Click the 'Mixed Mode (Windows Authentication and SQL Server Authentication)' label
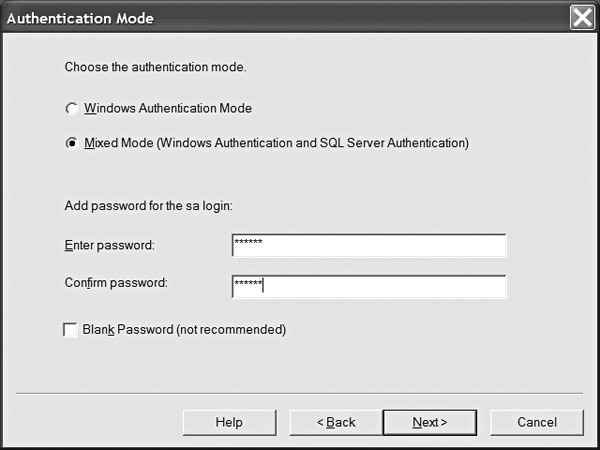The width and height of the screenshot is (600, 450). 276,143
